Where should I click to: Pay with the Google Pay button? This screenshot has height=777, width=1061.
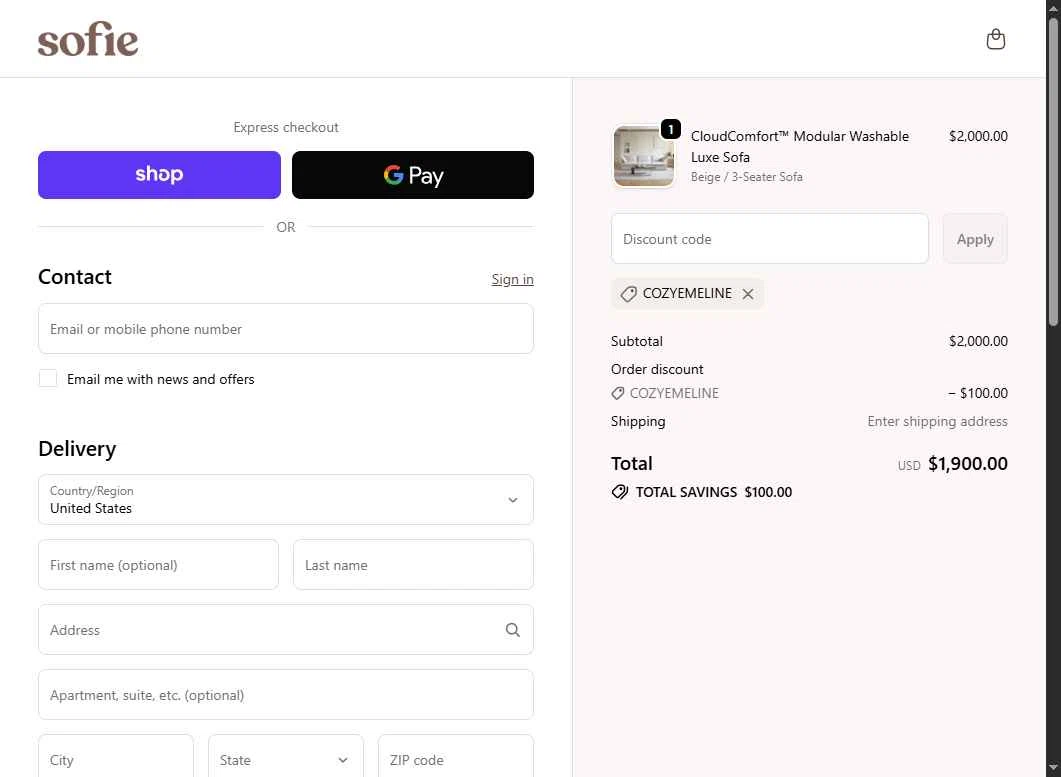click(x=413, y=175)
